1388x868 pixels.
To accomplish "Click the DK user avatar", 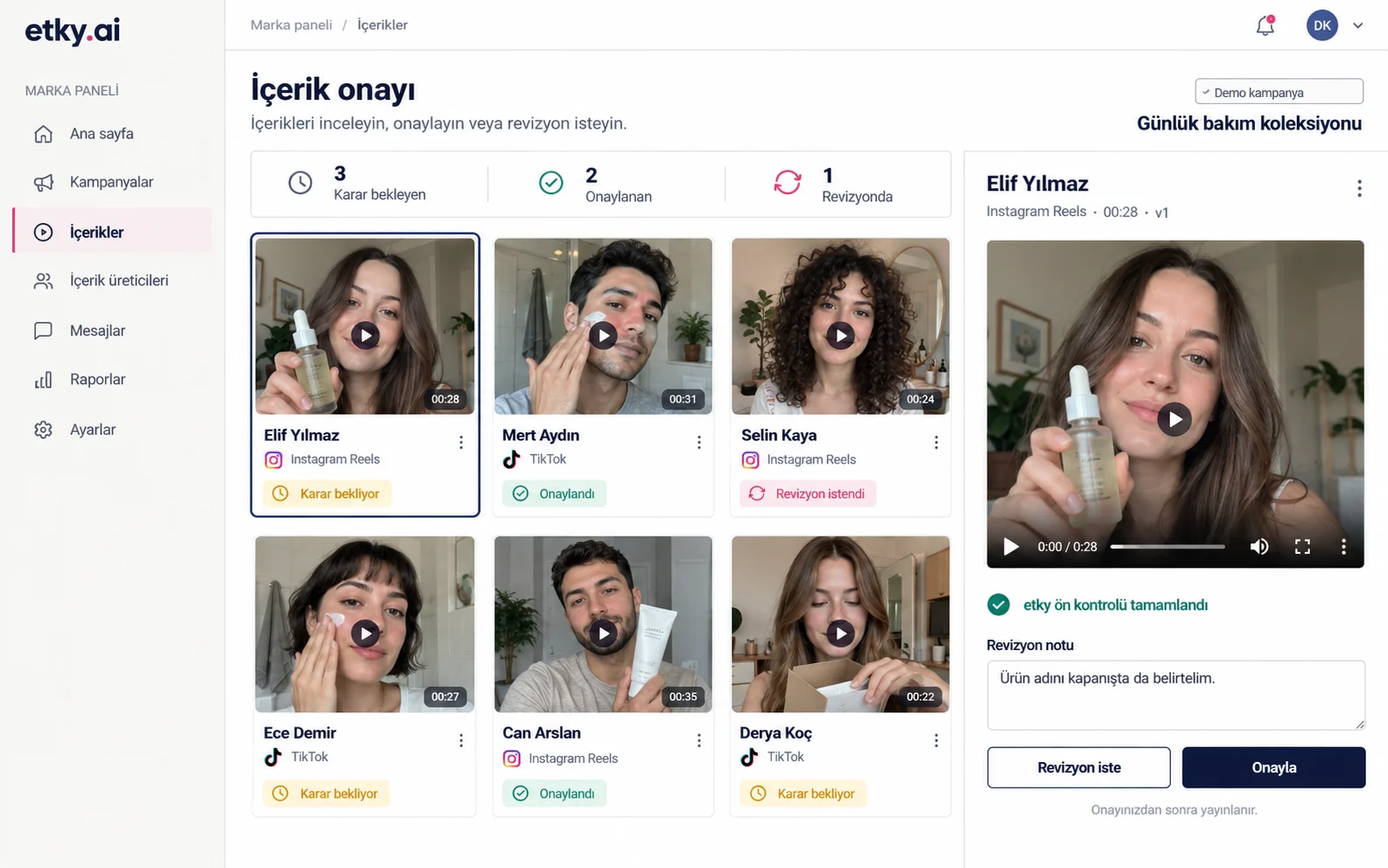I will click(x=1322, y=25).
